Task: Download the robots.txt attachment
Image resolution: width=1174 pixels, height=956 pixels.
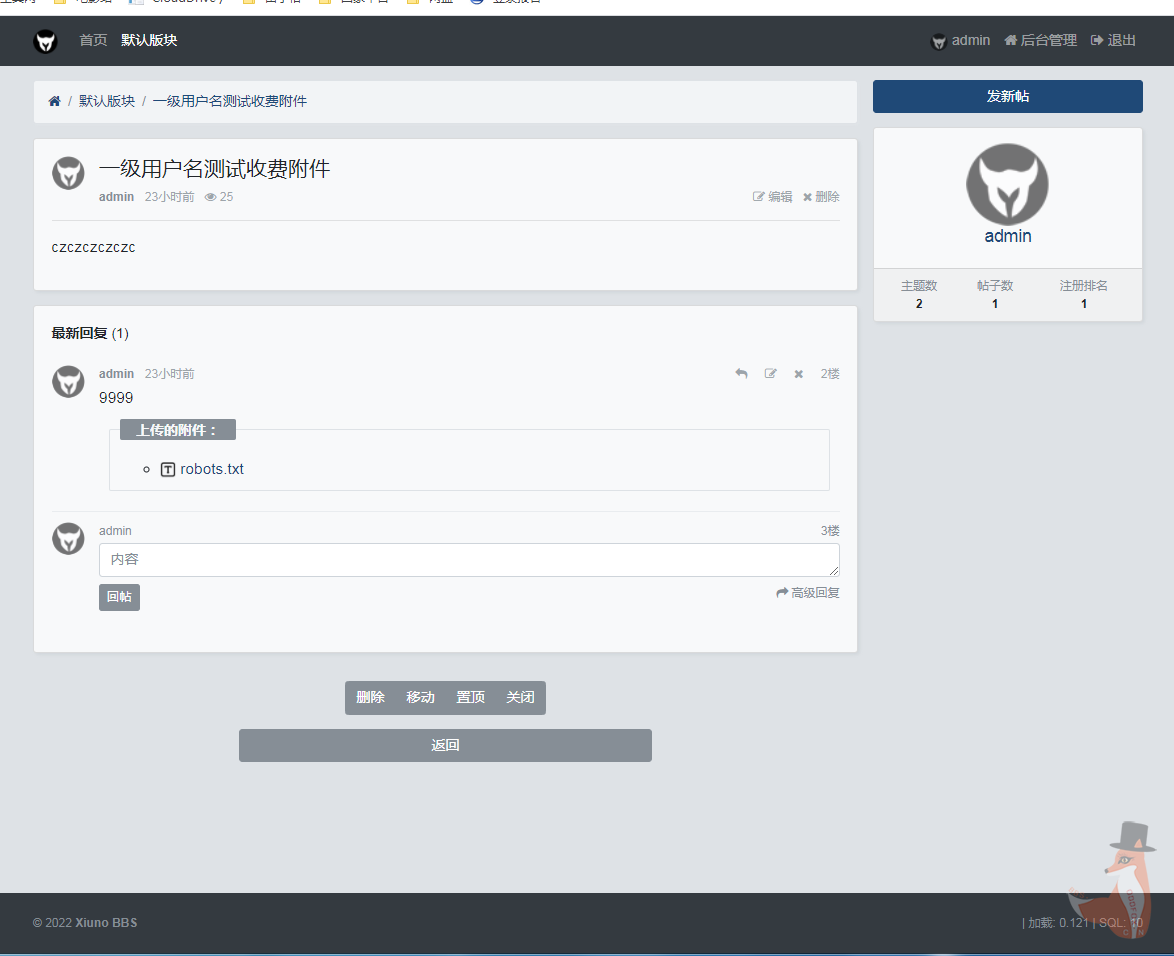Action: point(212,469)
